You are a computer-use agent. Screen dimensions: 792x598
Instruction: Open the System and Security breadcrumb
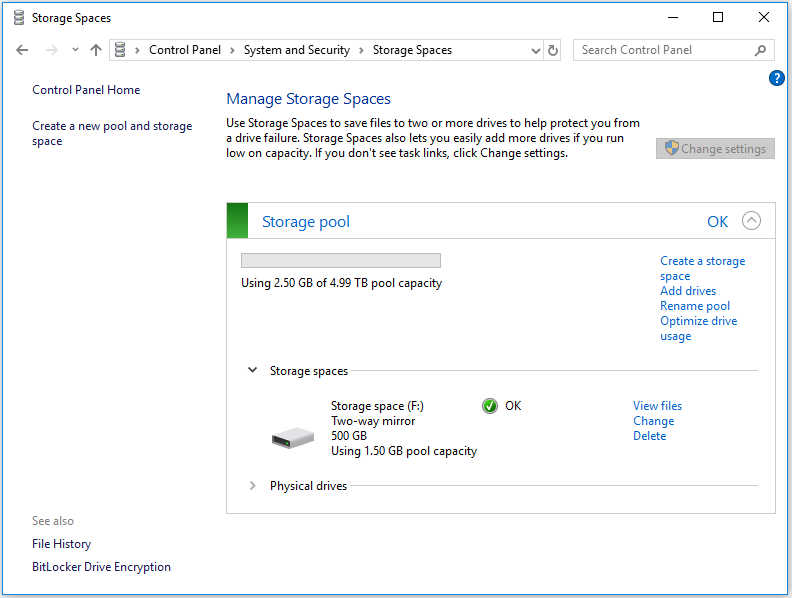click(x=296, y=50)
